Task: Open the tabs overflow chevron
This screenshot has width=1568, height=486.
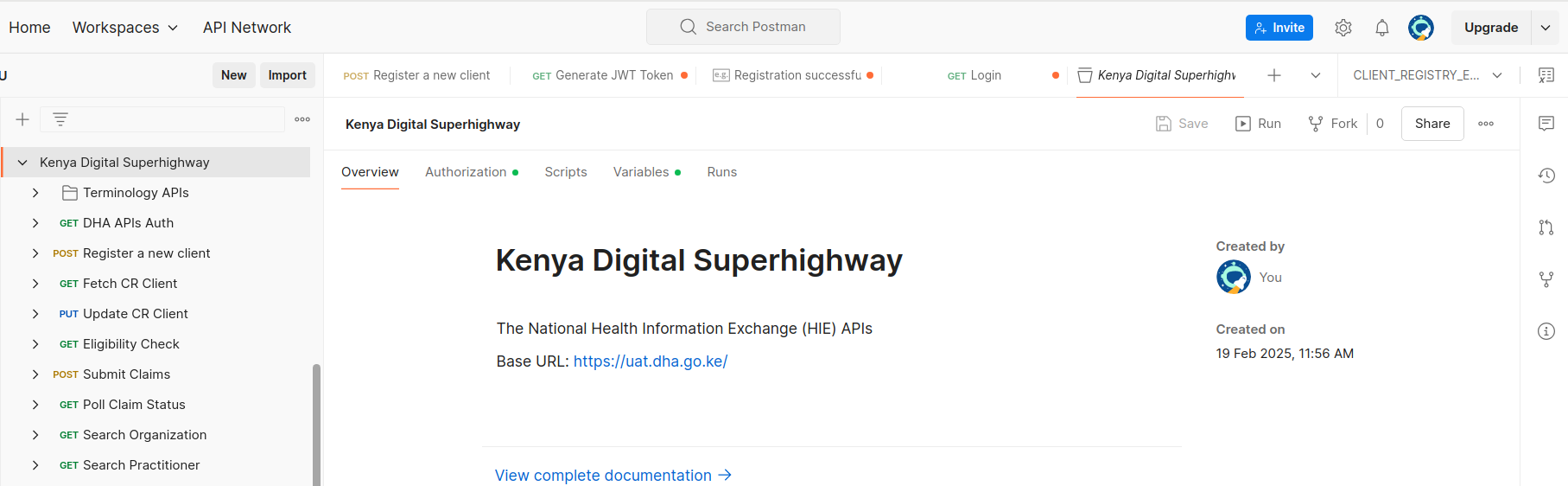Action: [1316, 75]
